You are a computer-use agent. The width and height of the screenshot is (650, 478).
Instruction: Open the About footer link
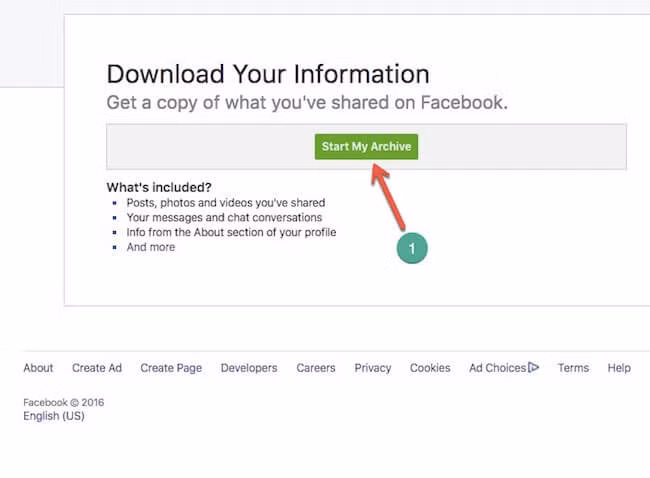(38, 368)
